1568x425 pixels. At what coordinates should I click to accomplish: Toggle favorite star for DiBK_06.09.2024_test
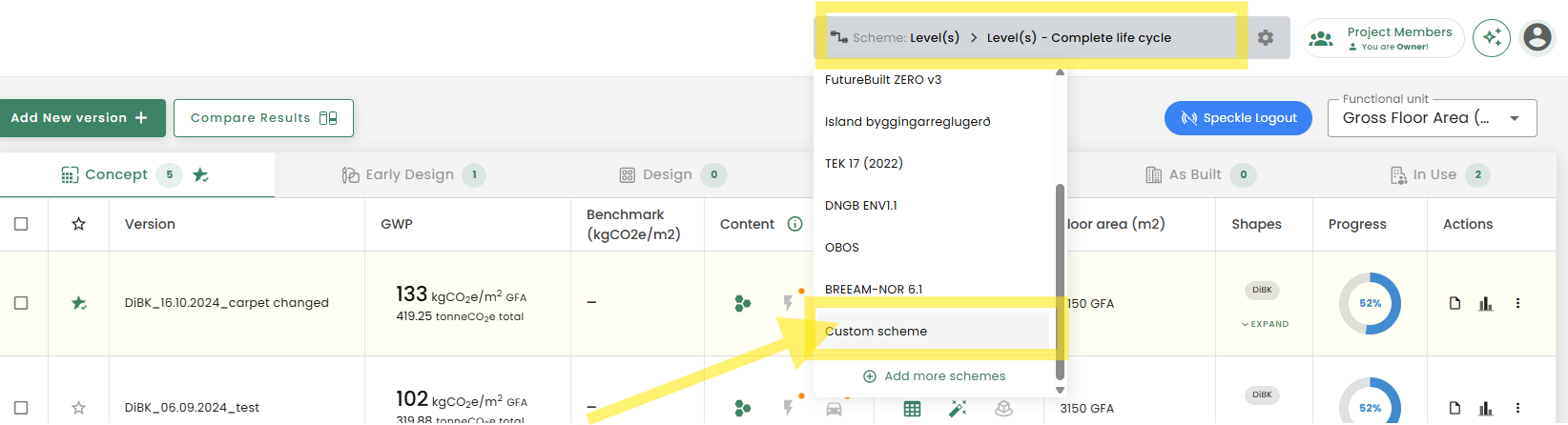point(79,408)
